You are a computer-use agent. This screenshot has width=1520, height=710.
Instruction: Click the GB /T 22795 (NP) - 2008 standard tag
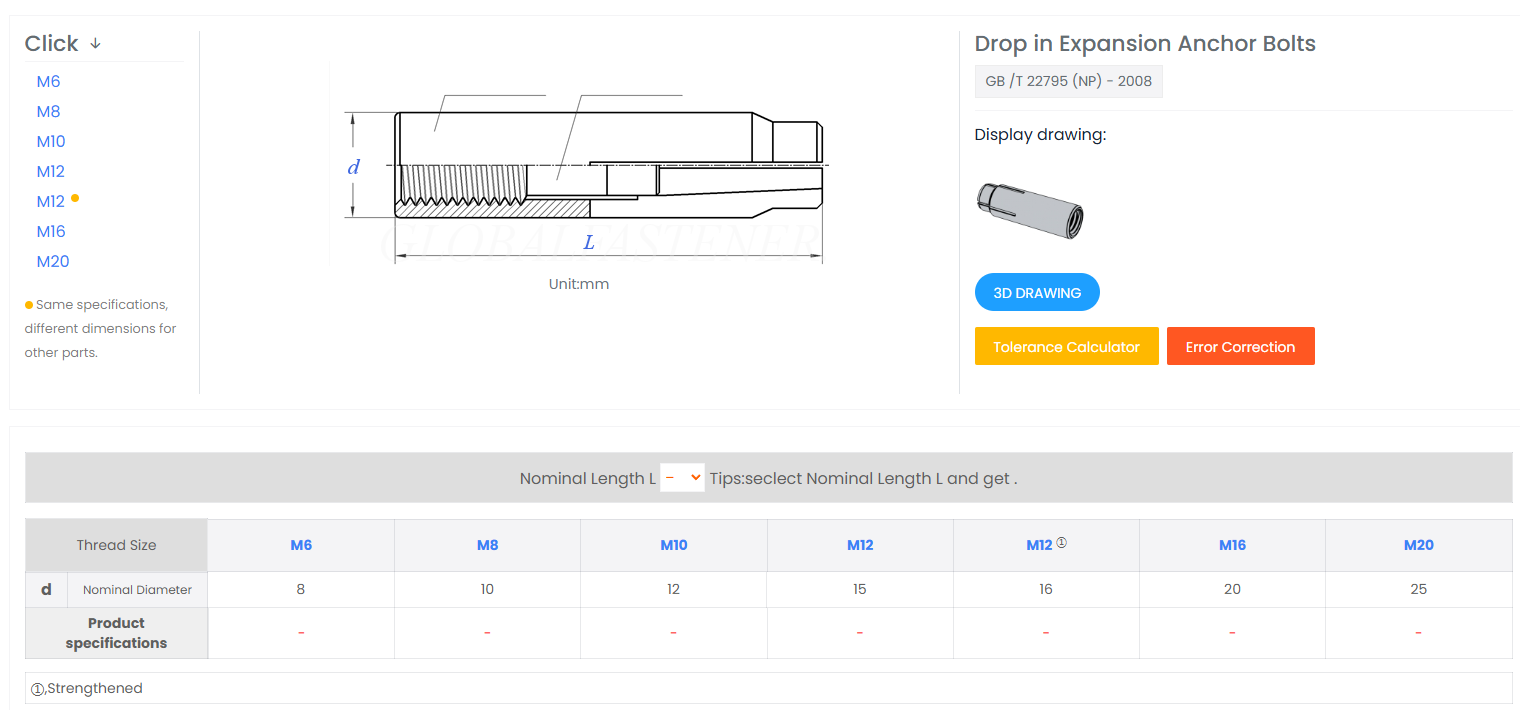click(1068, 82)
